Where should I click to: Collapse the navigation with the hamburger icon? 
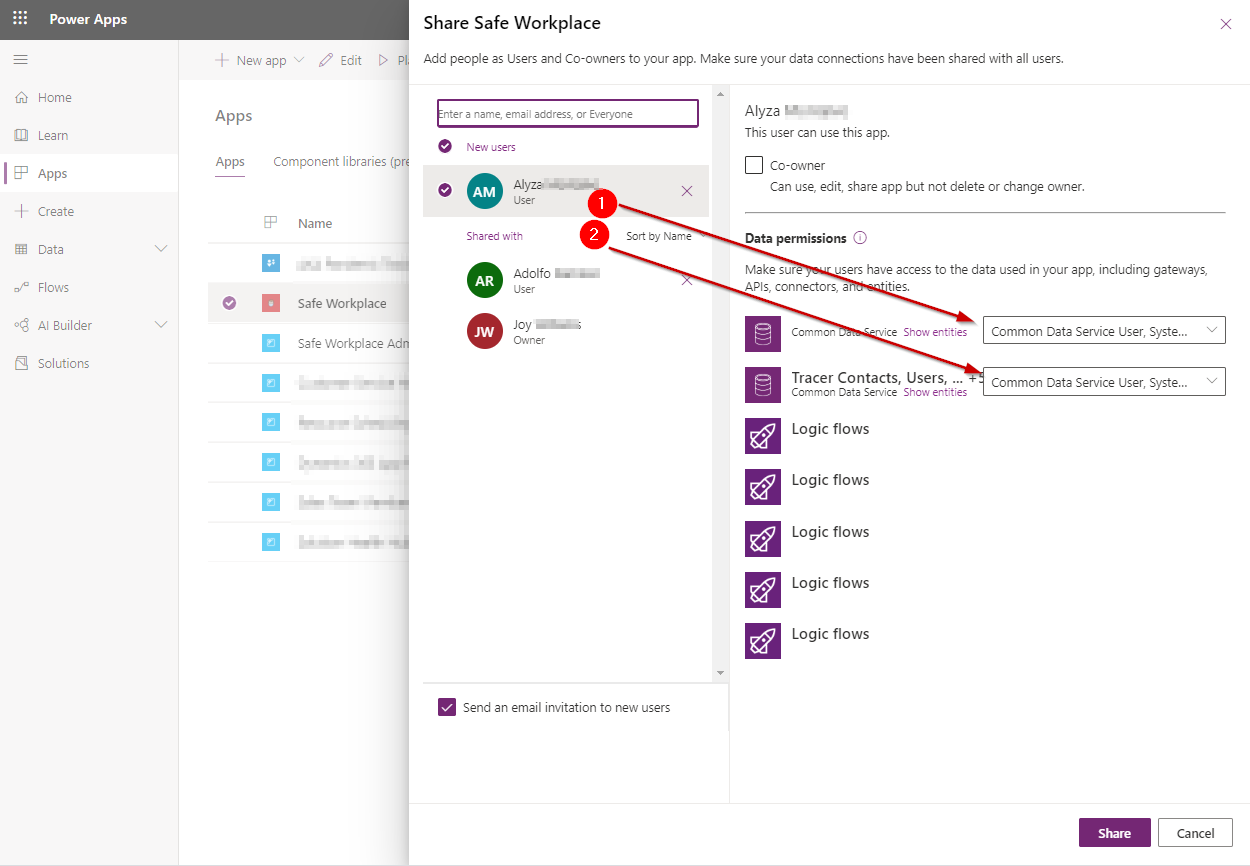[x=20, y=59]
